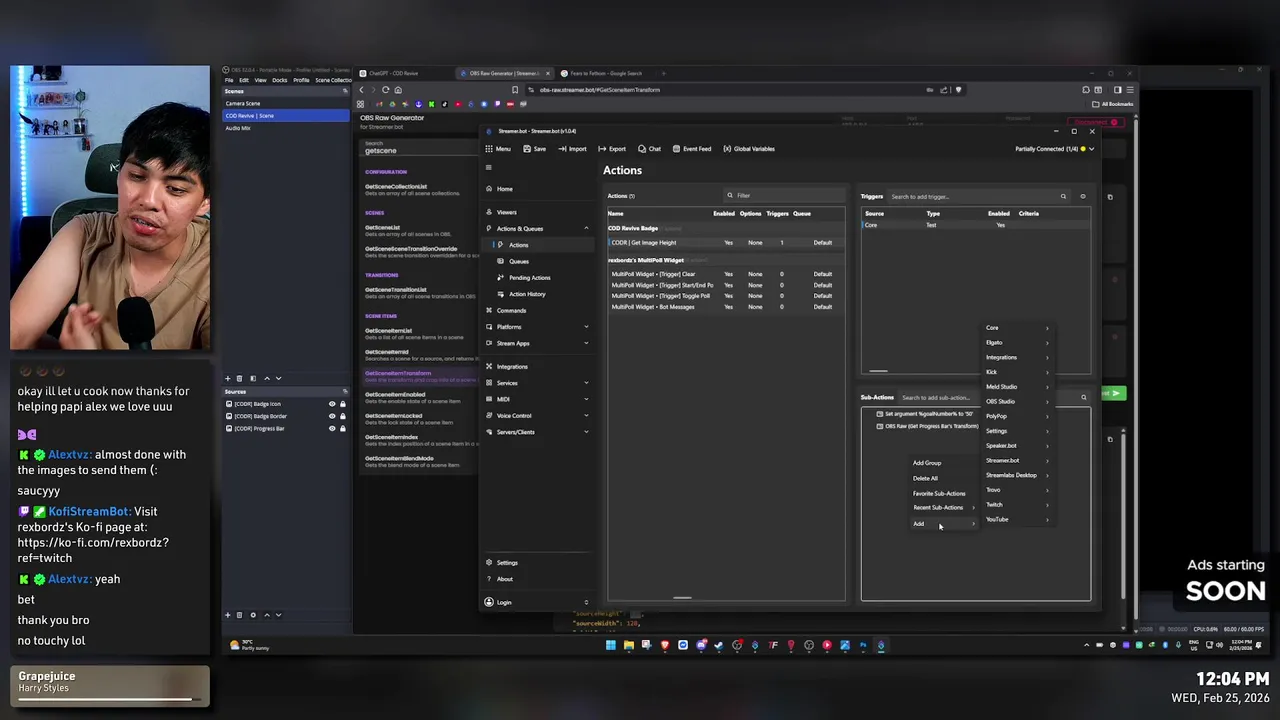Select Audio Mix scene in OBS

(286, 128)
